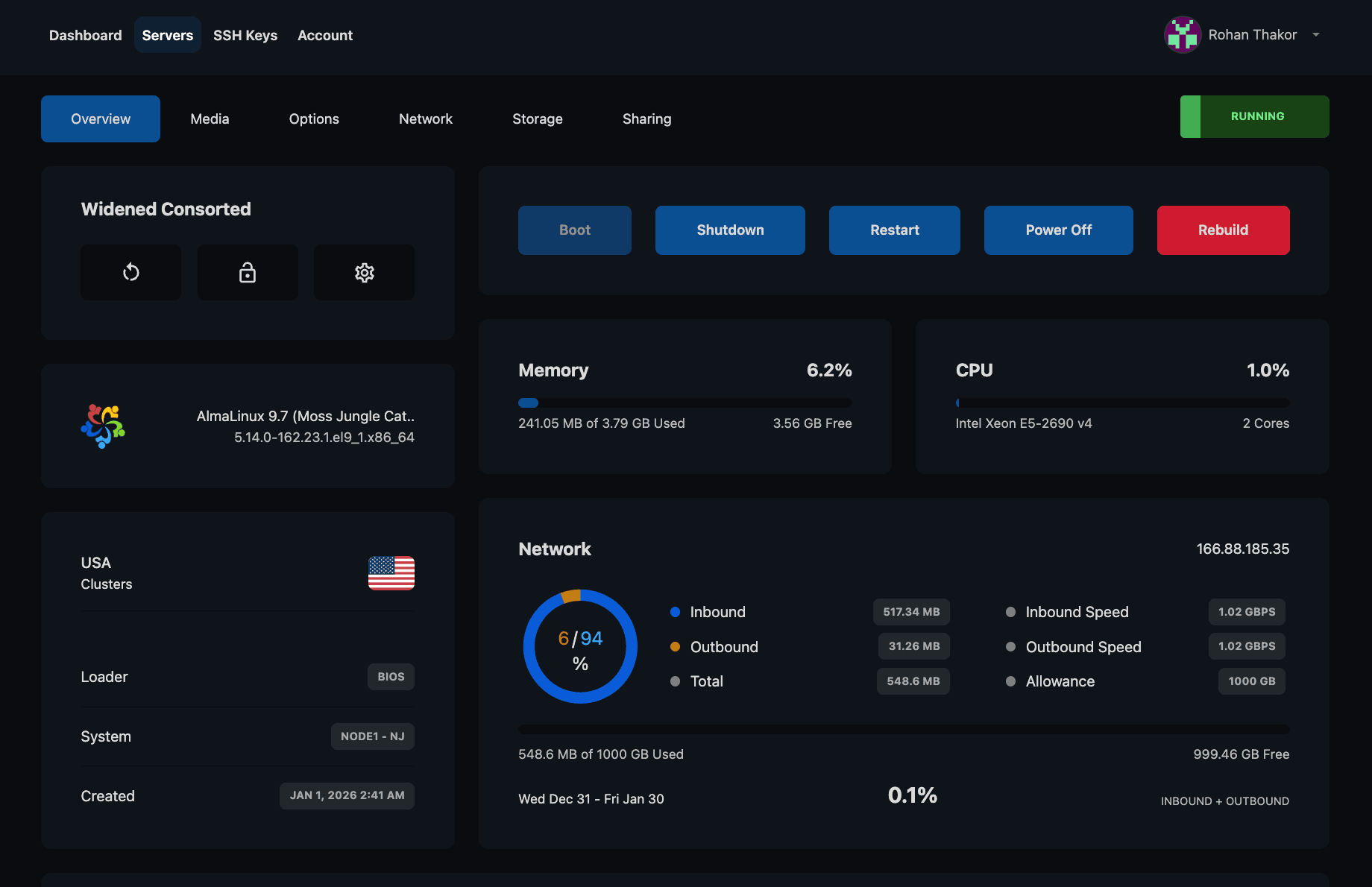Image resolution: width=1372 pixels, height=887 pixels.
Task: Restart the server with Restart button
Action: click(x=894, y=230)
